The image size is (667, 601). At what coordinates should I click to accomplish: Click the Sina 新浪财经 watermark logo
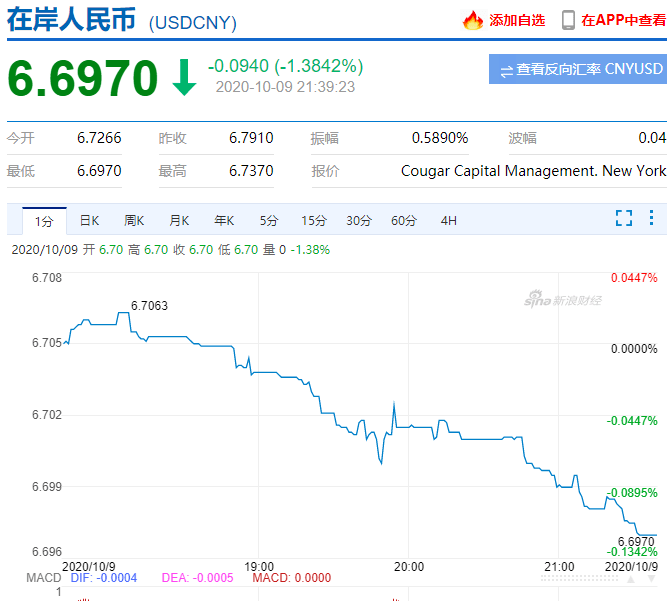tap(563, 299)
